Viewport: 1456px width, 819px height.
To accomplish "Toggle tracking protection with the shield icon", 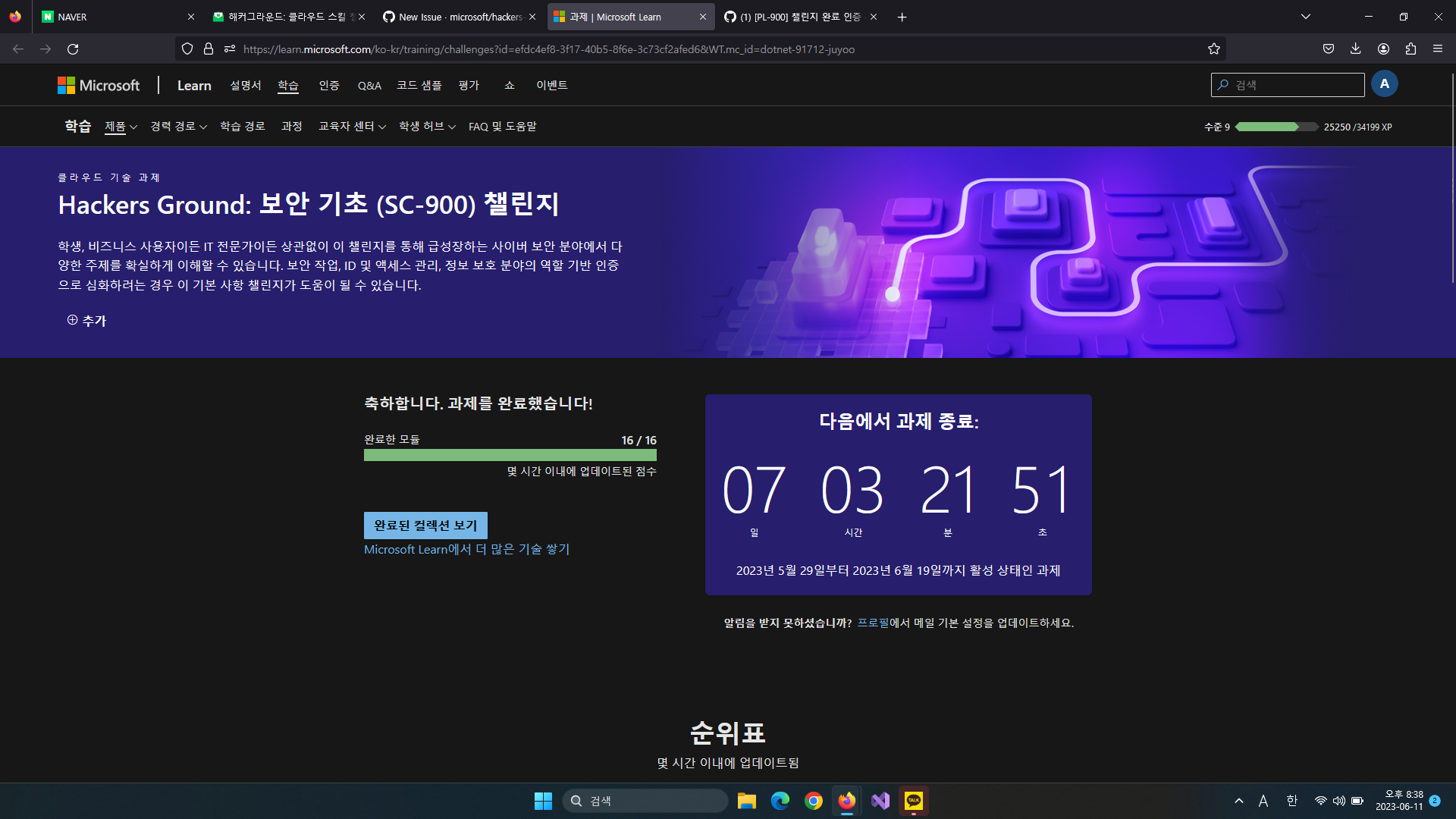I will coord(187,49).
